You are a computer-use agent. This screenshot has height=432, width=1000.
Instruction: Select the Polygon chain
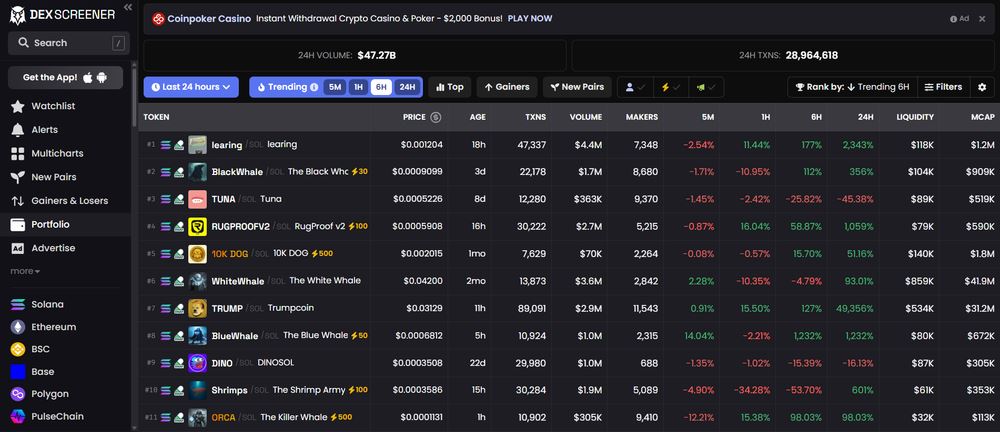50,394
